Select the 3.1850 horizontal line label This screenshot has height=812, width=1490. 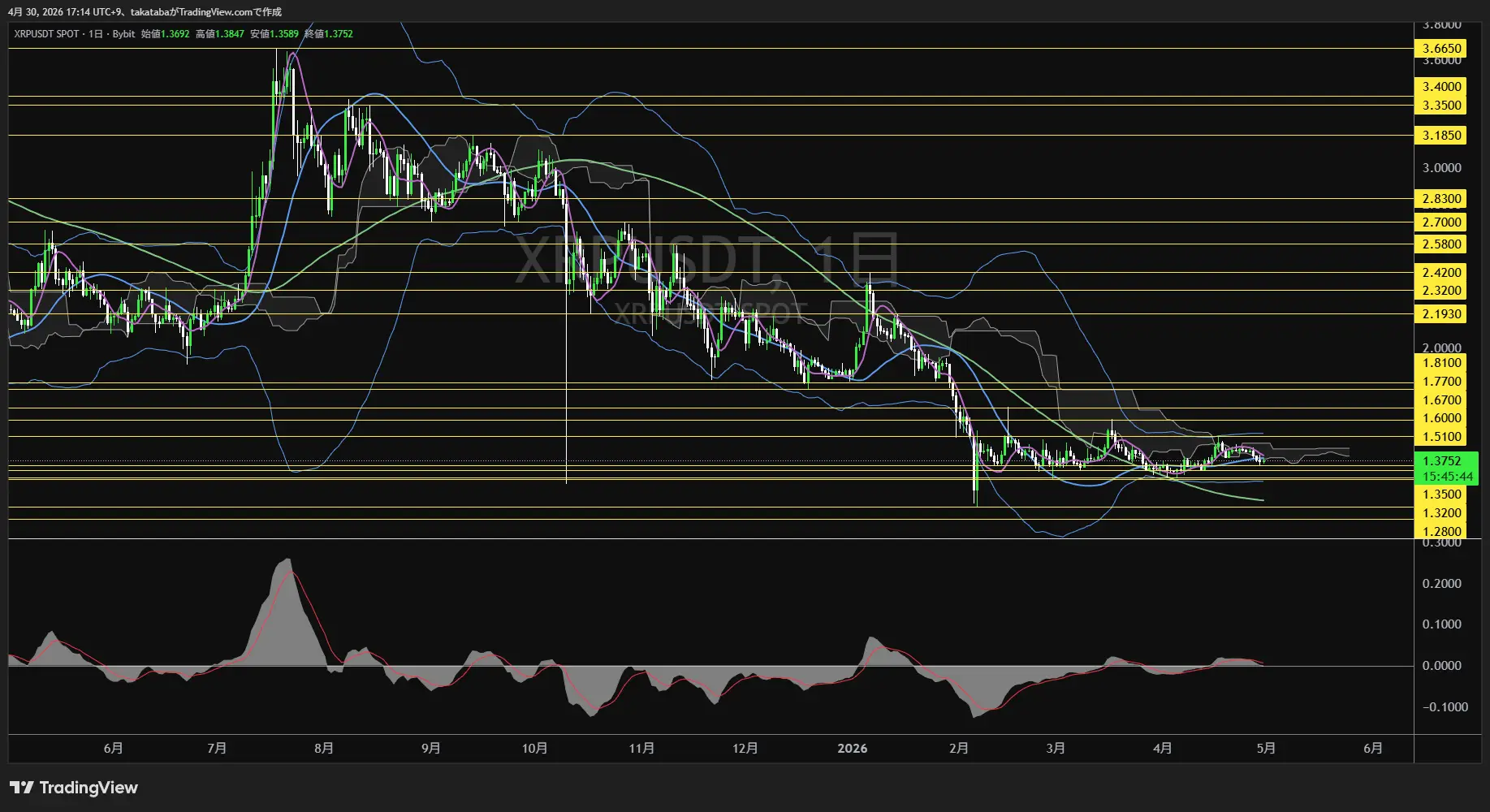click(1441, 136)
